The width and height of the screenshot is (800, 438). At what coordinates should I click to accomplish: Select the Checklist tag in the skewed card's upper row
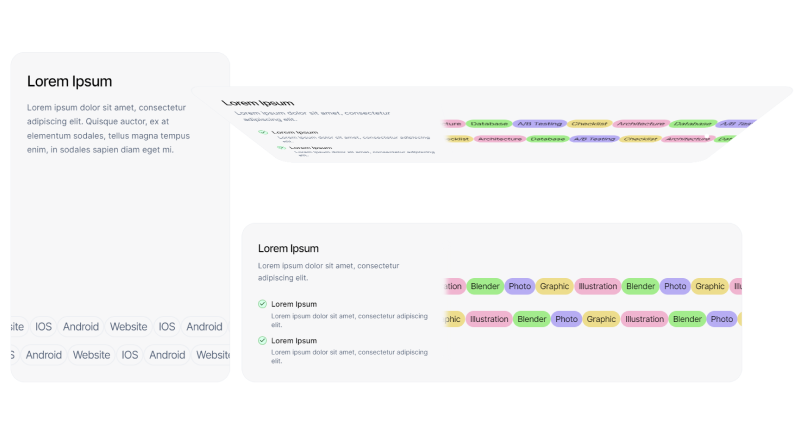(x=588, y=124)
